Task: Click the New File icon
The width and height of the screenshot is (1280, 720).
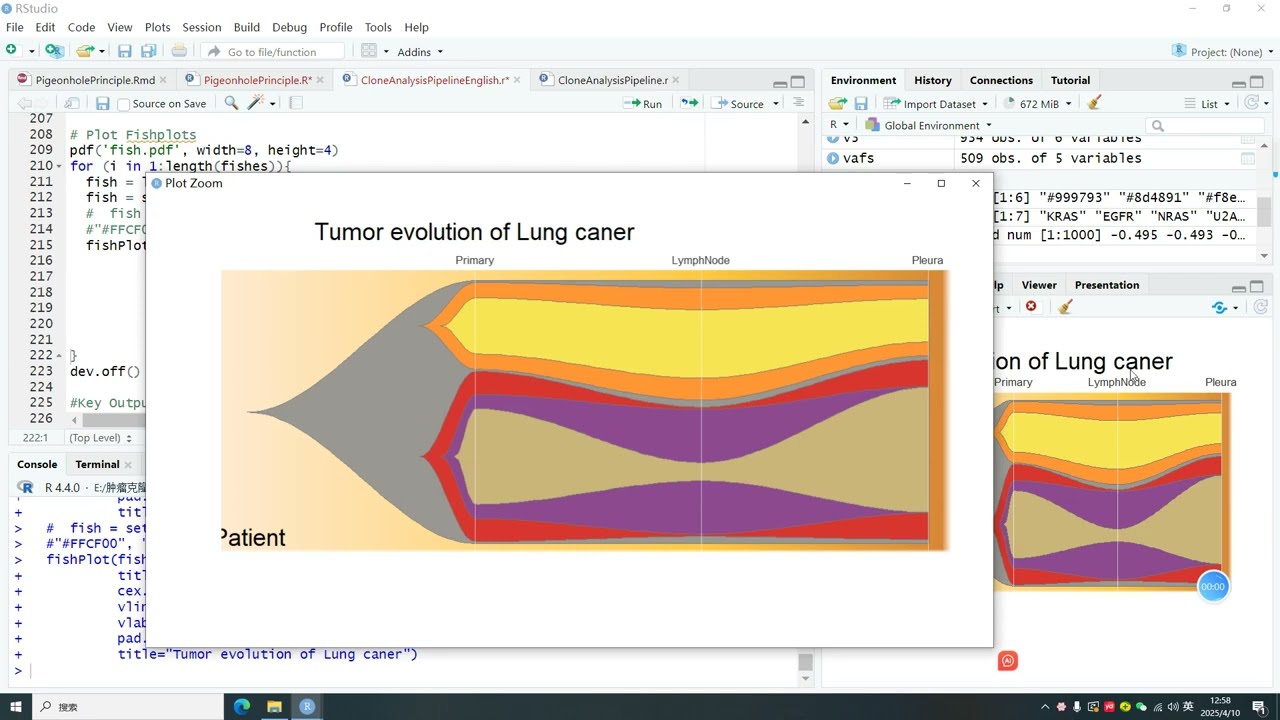Action: pyautogui.click(x=12, y=51)
